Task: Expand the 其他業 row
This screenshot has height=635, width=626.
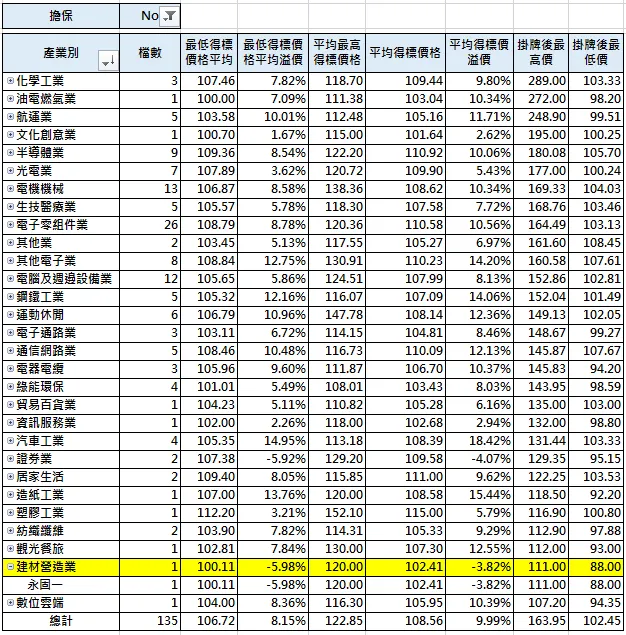Action: pyautogui.click(x=11, y=243)
